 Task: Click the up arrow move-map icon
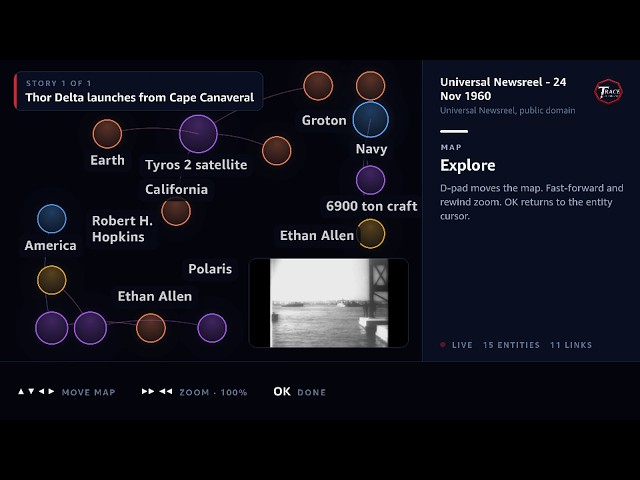point(21,391)
